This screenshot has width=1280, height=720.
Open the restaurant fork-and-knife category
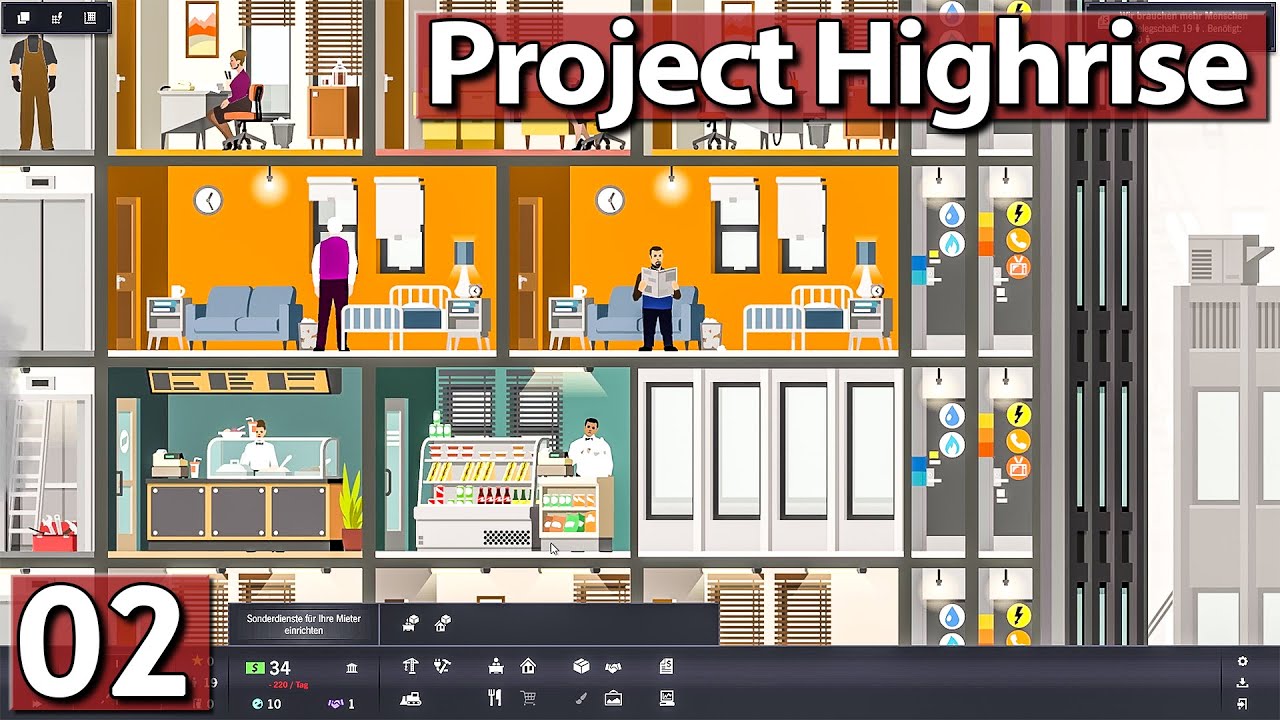(x=495, y=699)
